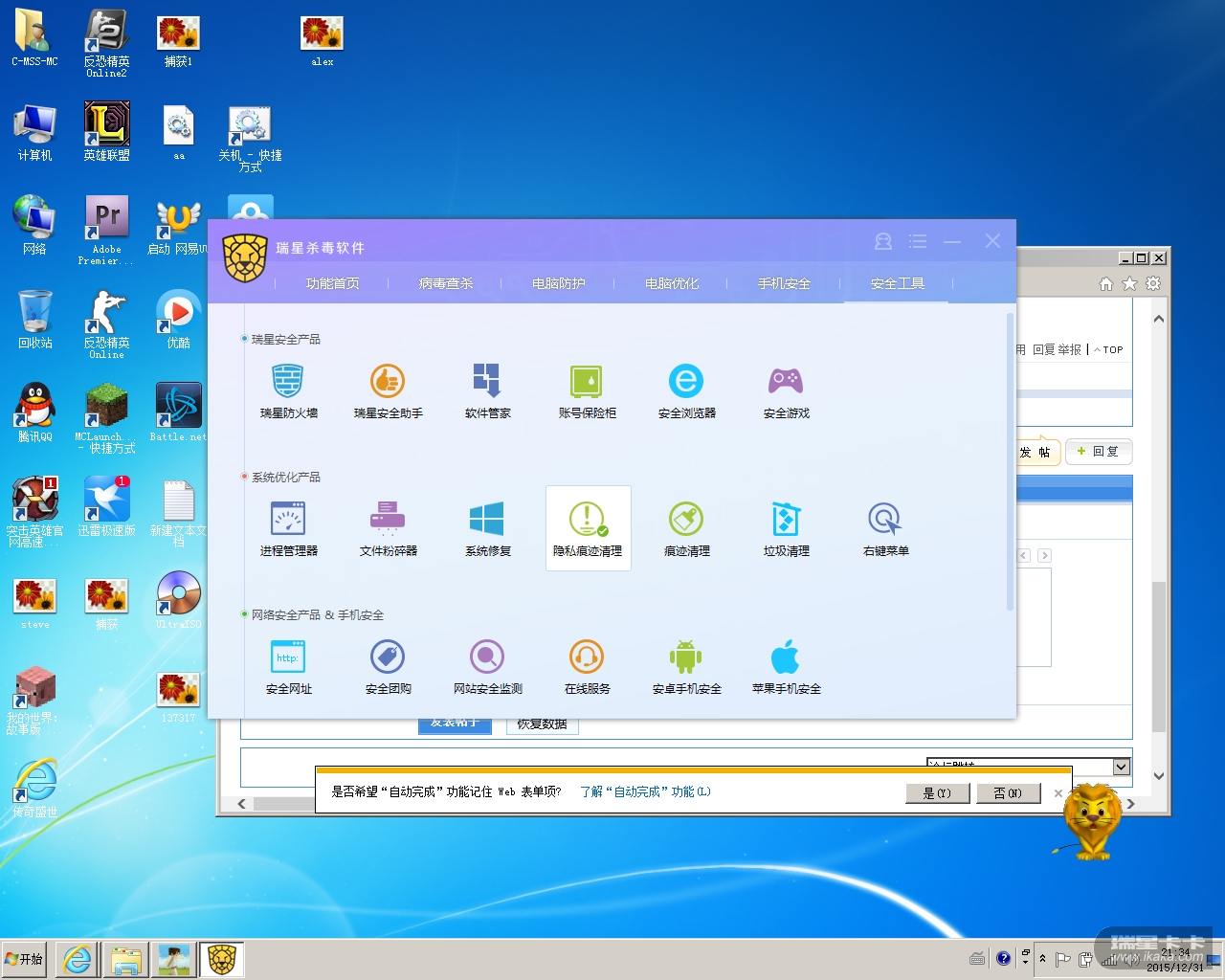Open 了解"自动完成"功能 link
Viewport: 1225px width, 980px height.
[645, 792]
